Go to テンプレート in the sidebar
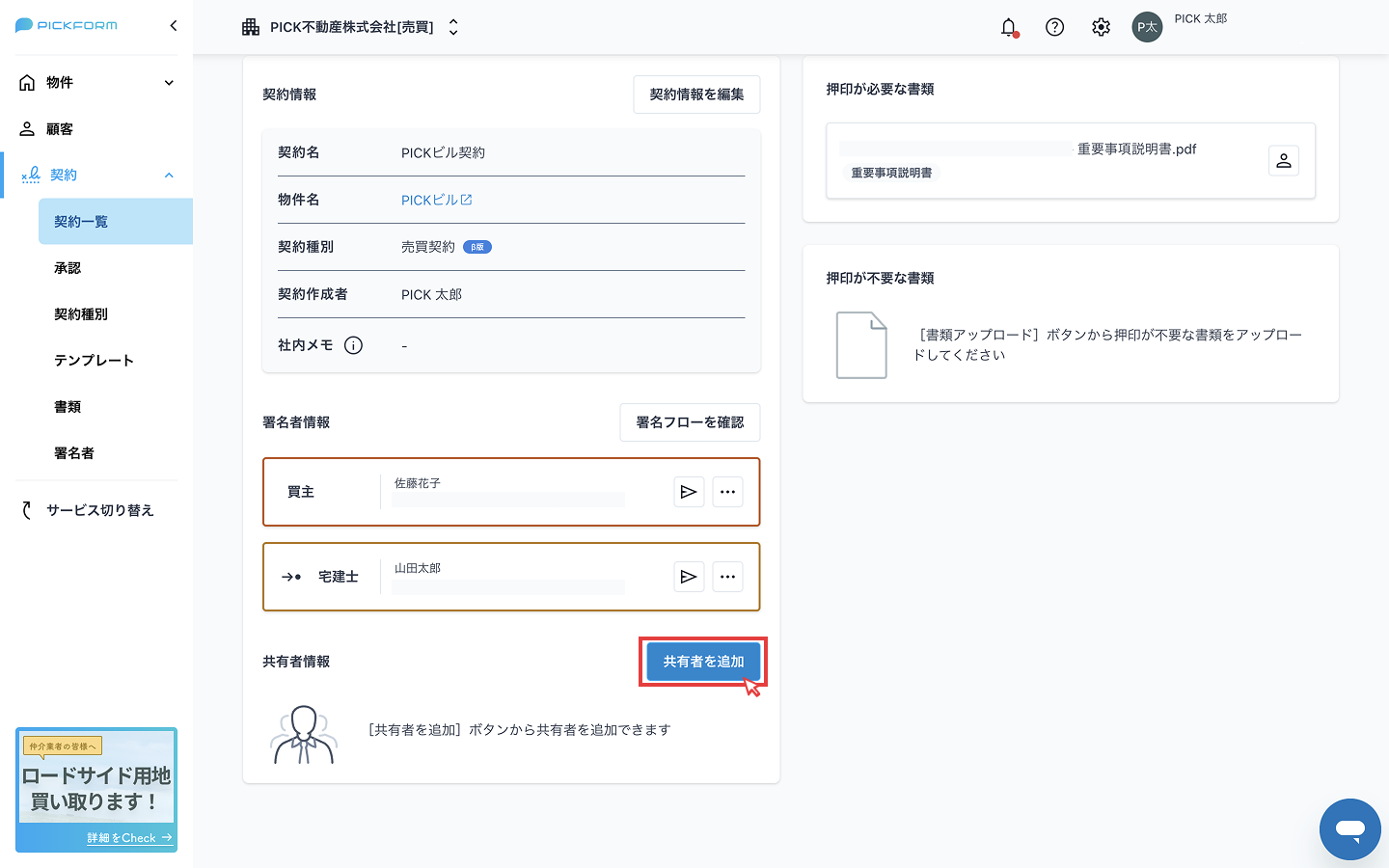 click(94, 361)
